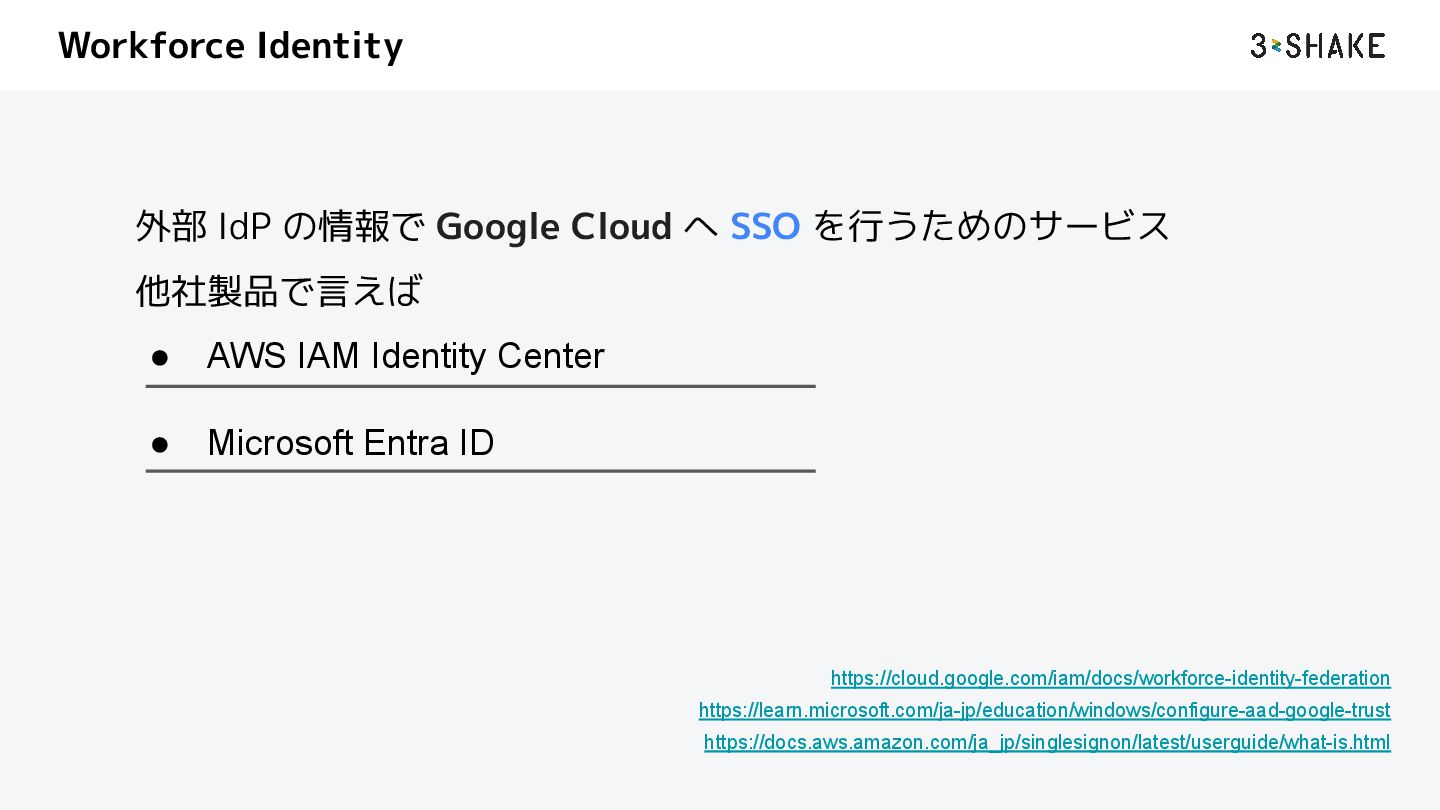
Task: Click the bullet dot before Microsoft Entra ID
Action: point(159,443)
